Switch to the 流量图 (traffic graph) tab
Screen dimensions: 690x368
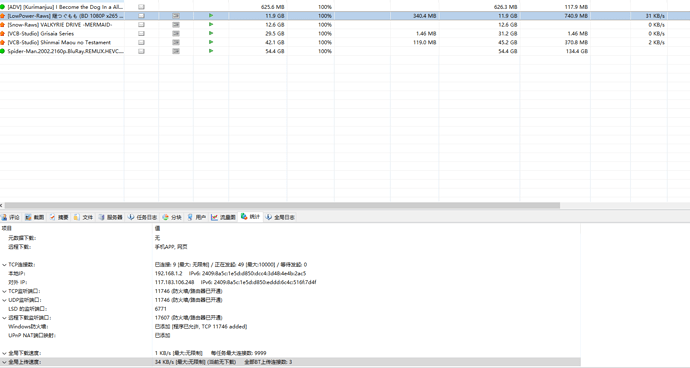point(224,217)
